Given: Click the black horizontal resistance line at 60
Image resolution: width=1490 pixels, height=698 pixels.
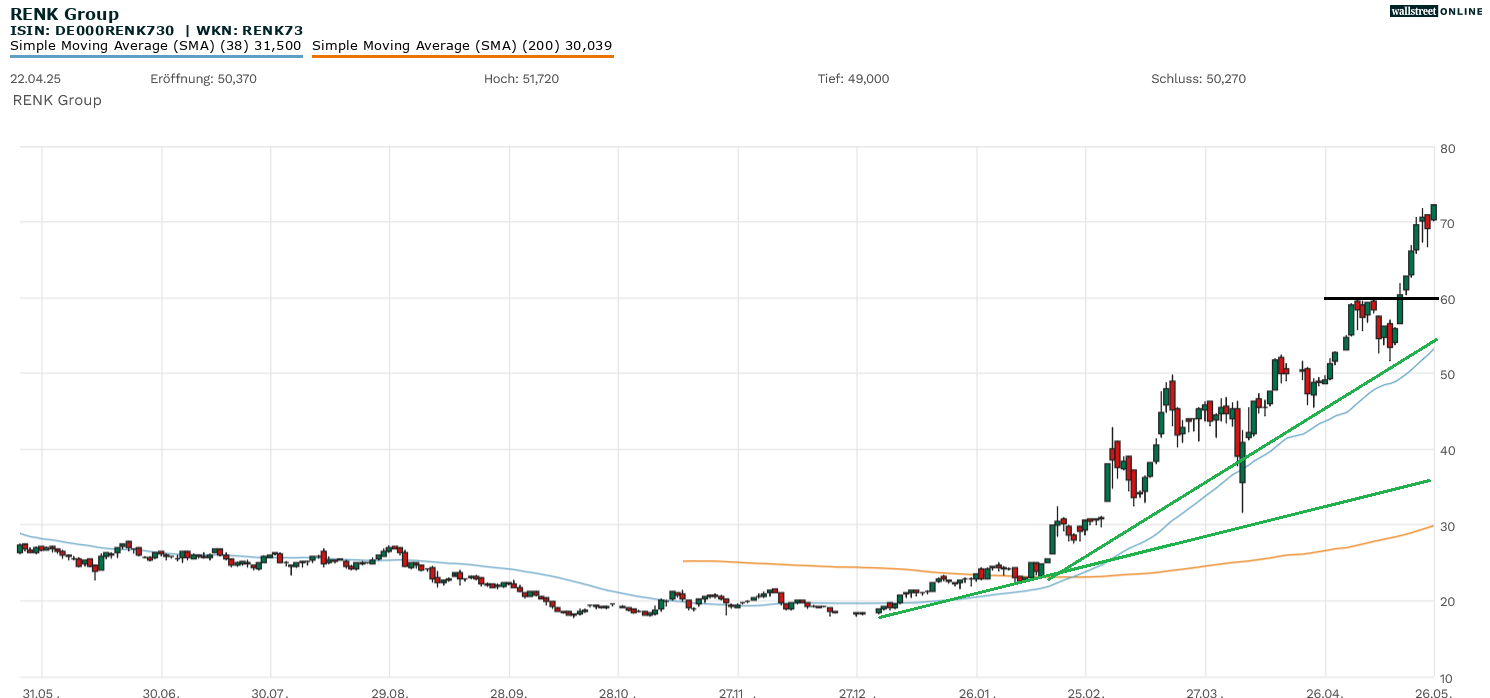Looking at the screenshot, I should point(1381,298).
